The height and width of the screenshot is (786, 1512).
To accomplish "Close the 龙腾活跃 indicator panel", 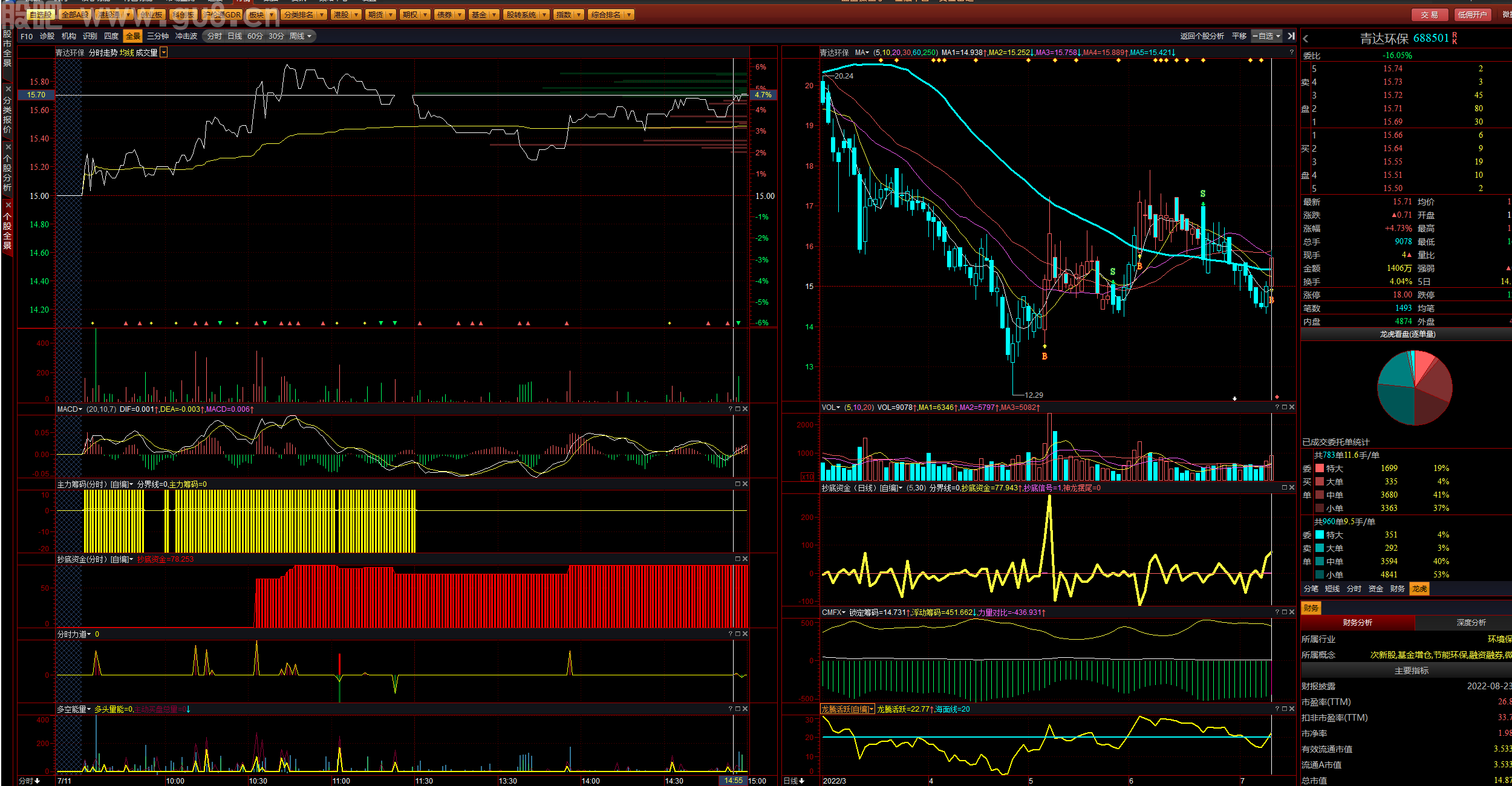I will pyautogui.click(x=1292, y=709).
